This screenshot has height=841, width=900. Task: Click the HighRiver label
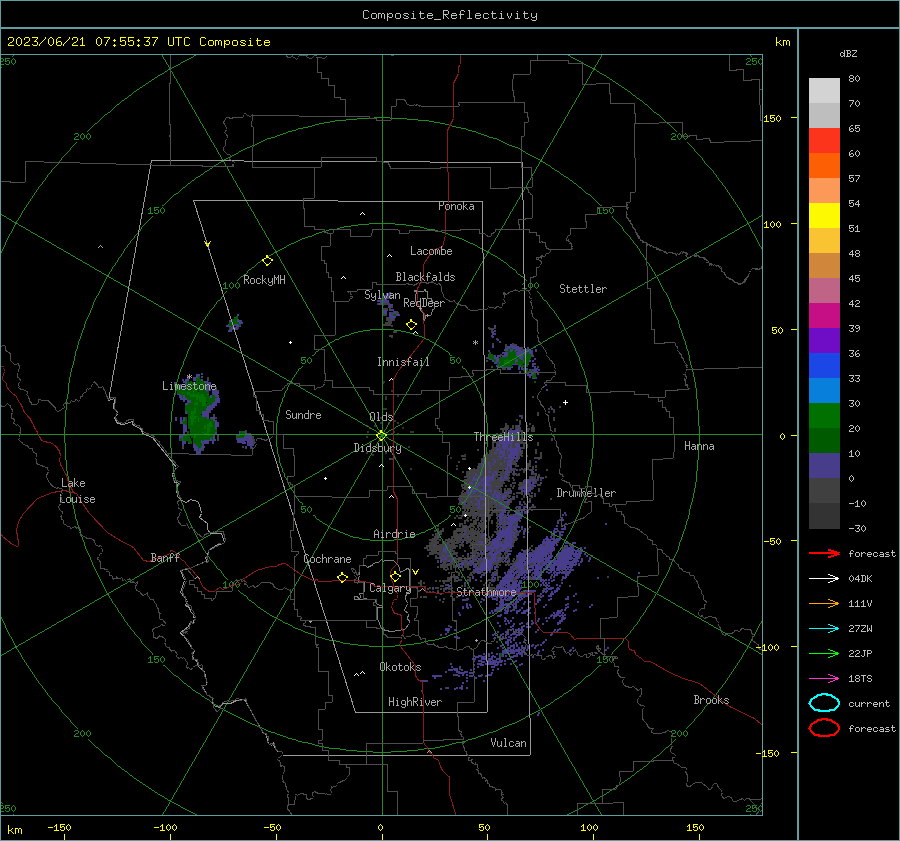415,702
